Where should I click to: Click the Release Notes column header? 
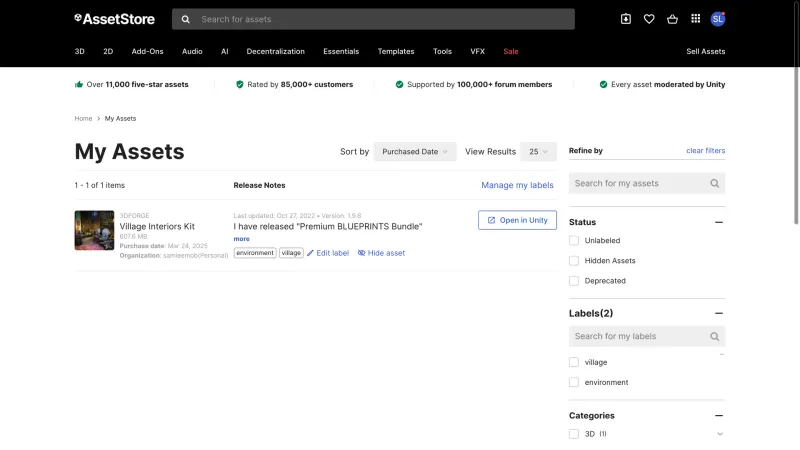click(x=259, y=185)
